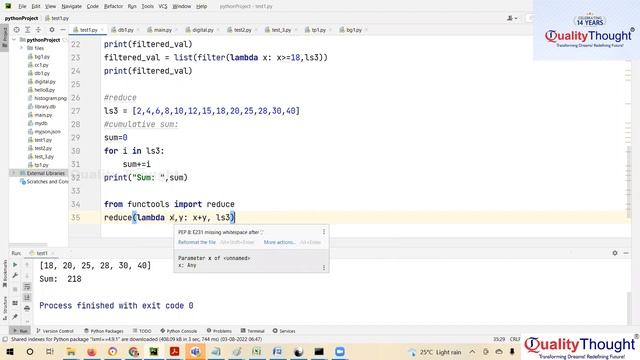Open Firefox from taskbar
This screenshot has width=640, height=360.
(x=91, y=352)
